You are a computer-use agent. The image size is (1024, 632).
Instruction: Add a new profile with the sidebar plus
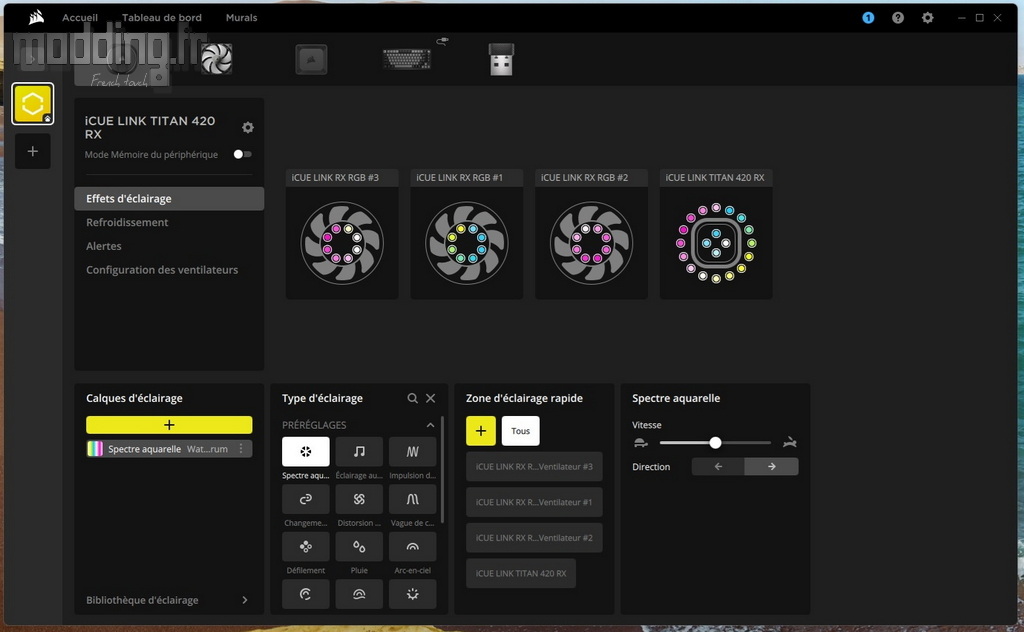33,151
